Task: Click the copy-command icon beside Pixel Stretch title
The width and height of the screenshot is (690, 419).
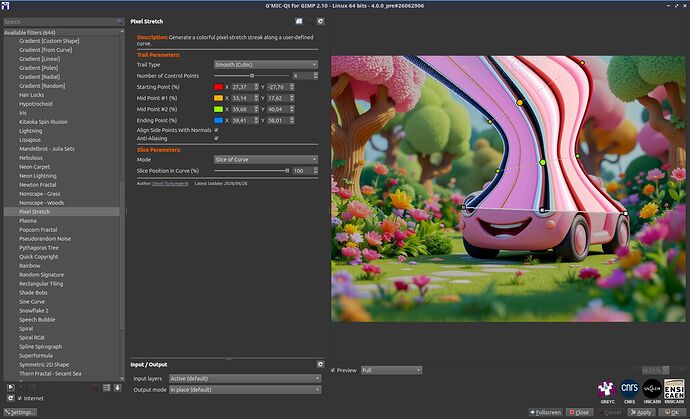Action: coord(299,21)
